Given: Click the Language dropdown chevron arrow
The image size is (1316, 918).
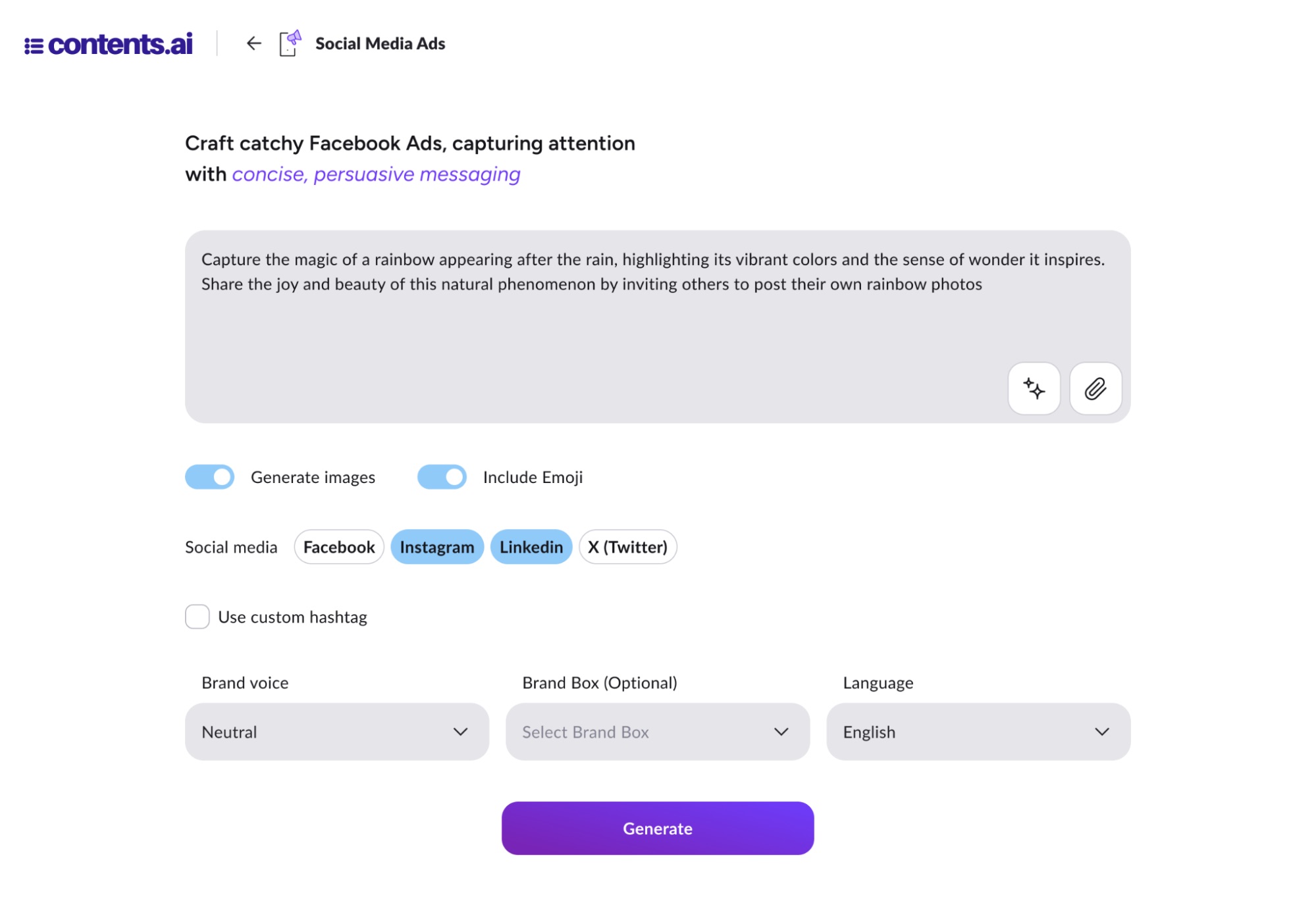Looking at the screenshot, I should 1101,732.
